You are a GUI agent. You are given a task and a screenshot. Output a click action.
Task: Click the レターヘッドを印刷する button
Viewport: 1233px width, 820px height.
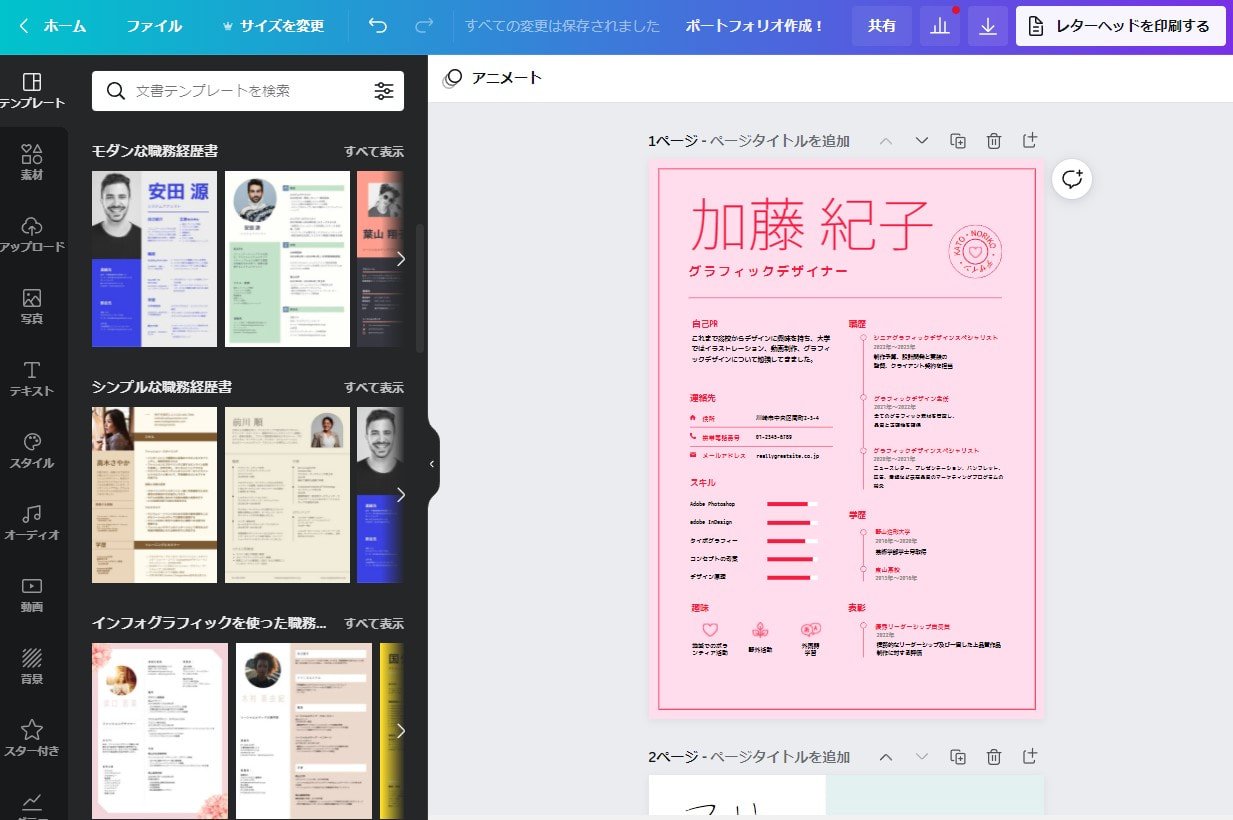tap(1119, 26)
